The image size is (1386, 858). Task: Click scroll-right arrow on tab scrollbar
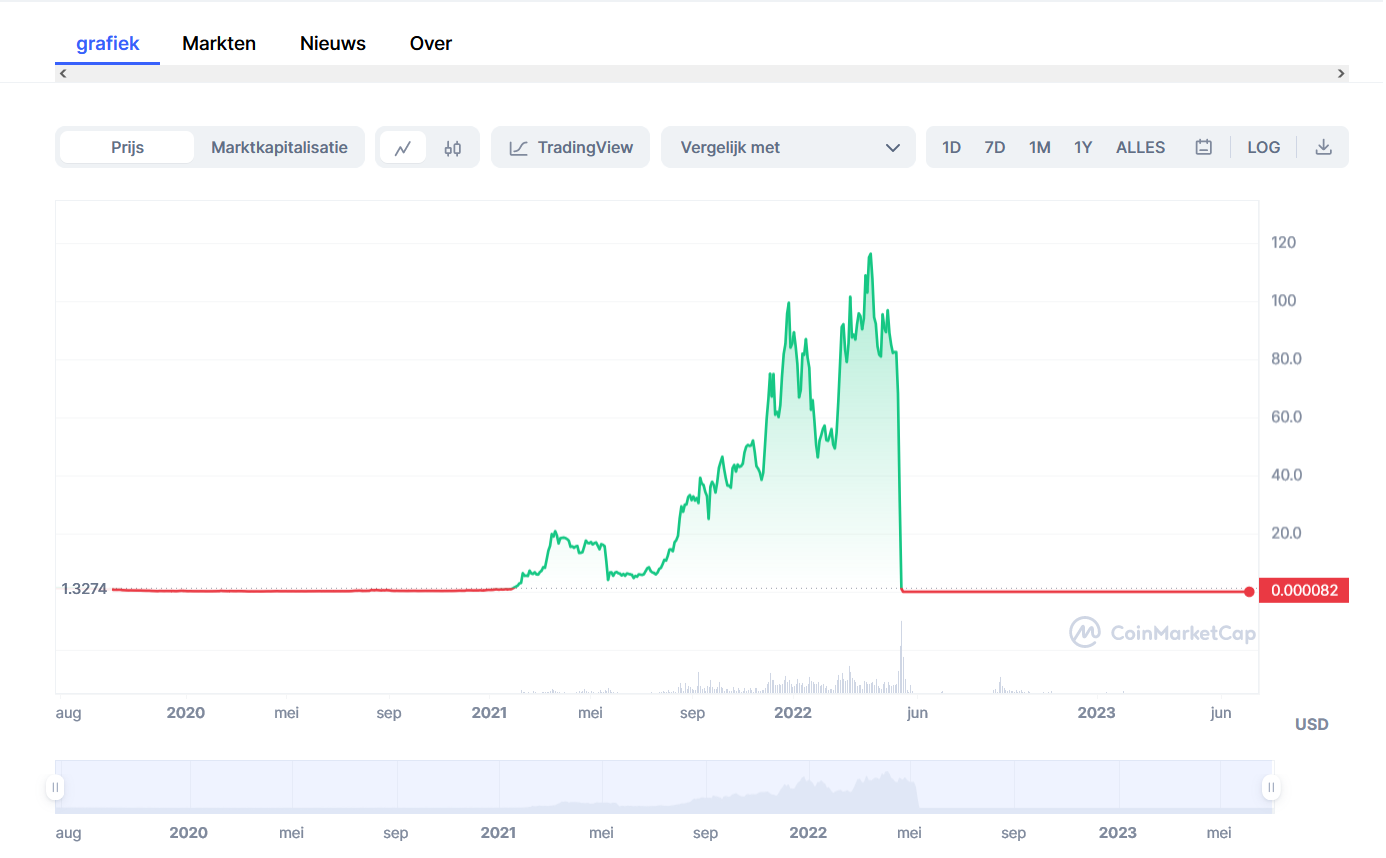click(x=1341, y=74)
